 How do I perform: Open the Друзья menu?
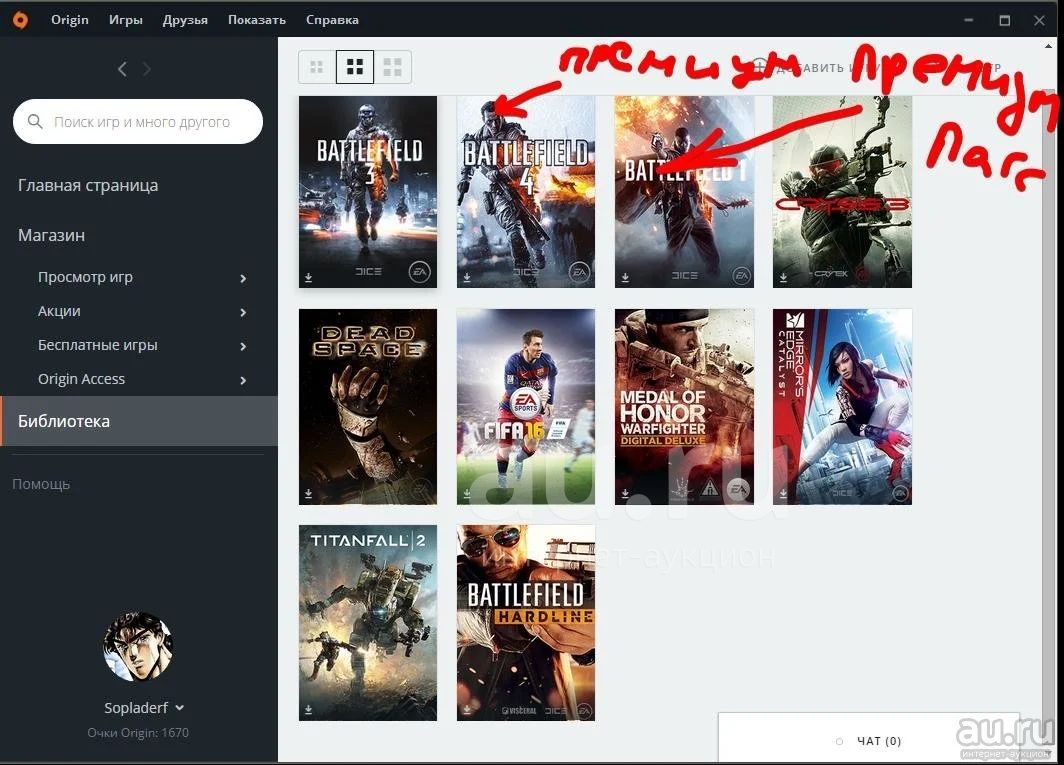[x=185, y=20]
